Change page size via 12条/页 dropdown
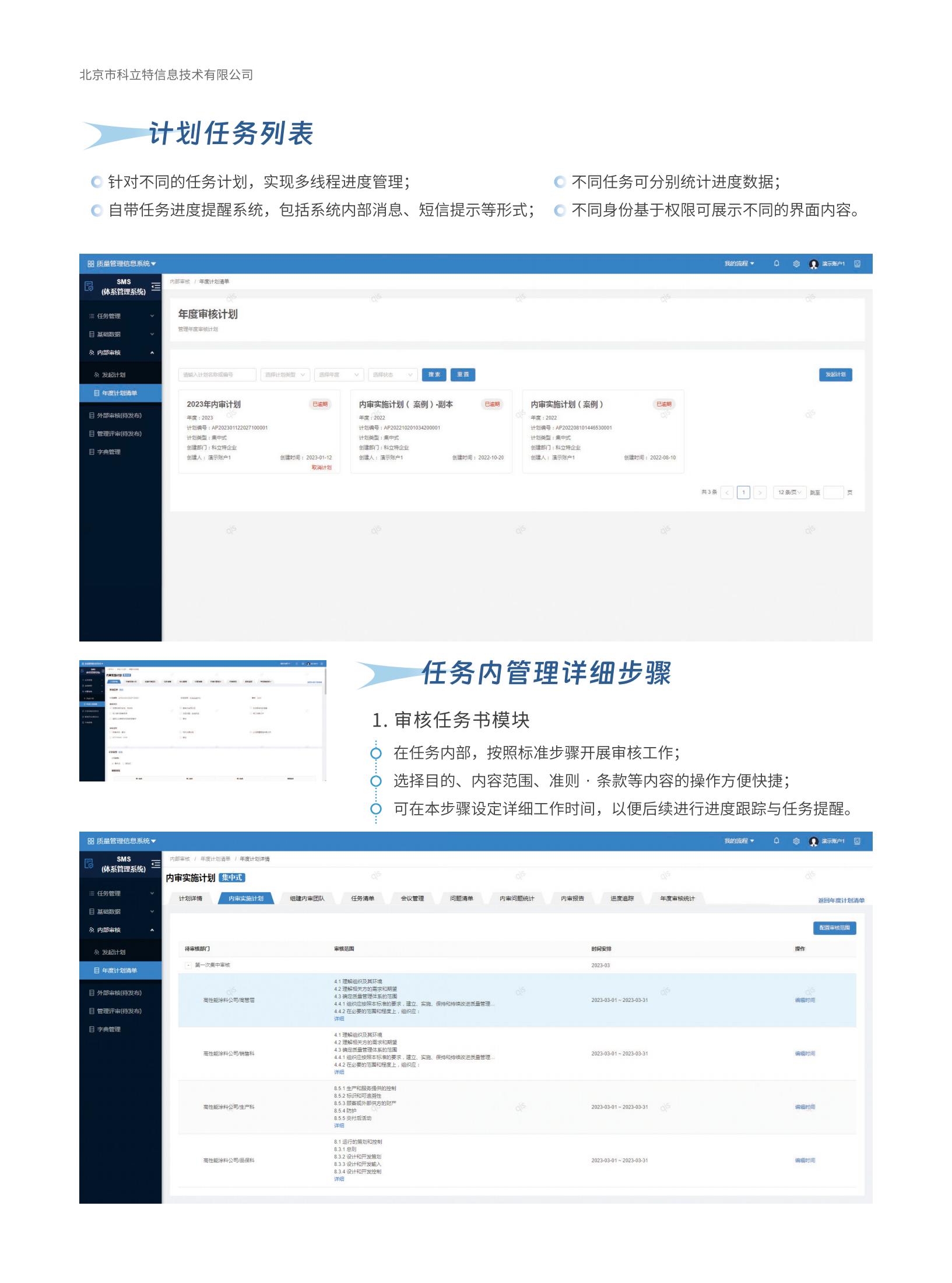The width and height of the screenshot is (952, 1283). click(789, 493)
